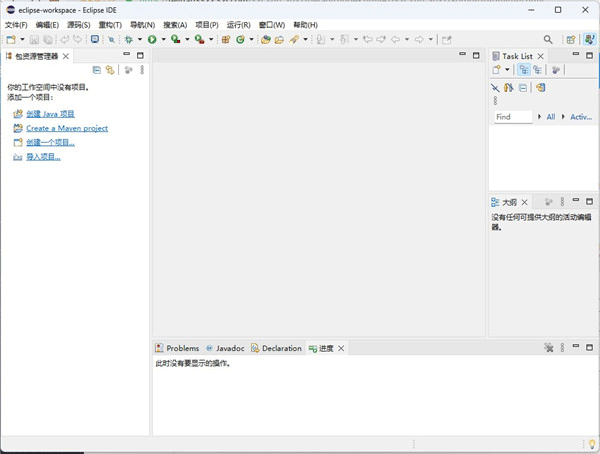Click the 导入项目 link
The height and width of the screenshot is (454, 600).
click(43, 157)
